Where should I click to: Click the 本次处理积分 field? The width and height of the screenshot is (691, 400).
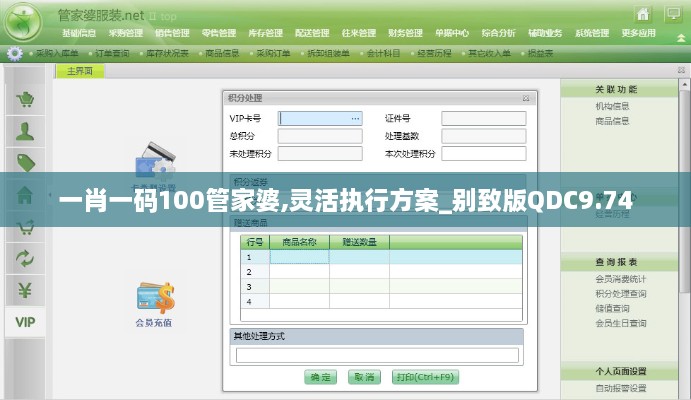click(484, 153)
